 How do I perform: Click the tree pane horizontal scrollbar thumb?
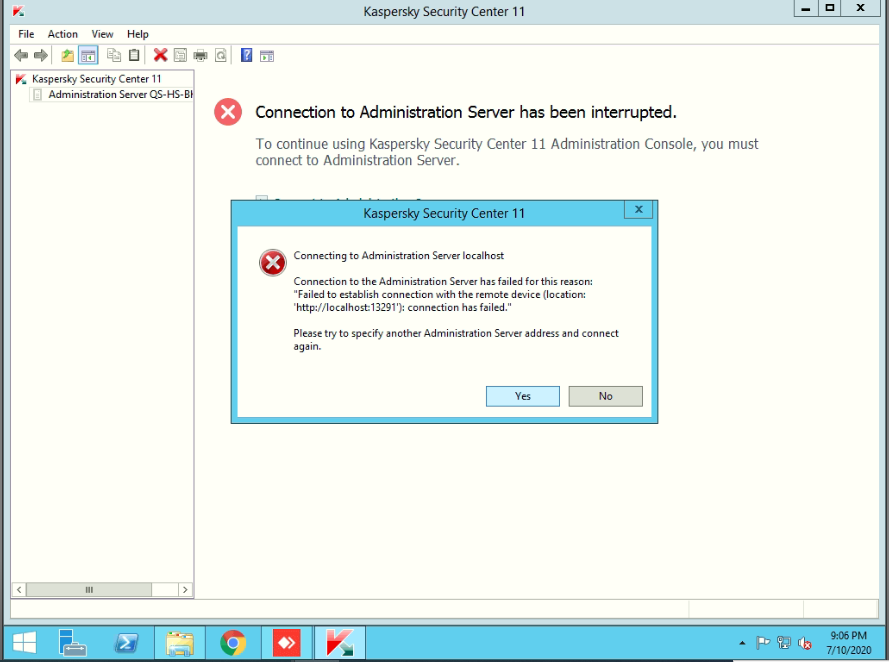[89, 589]
